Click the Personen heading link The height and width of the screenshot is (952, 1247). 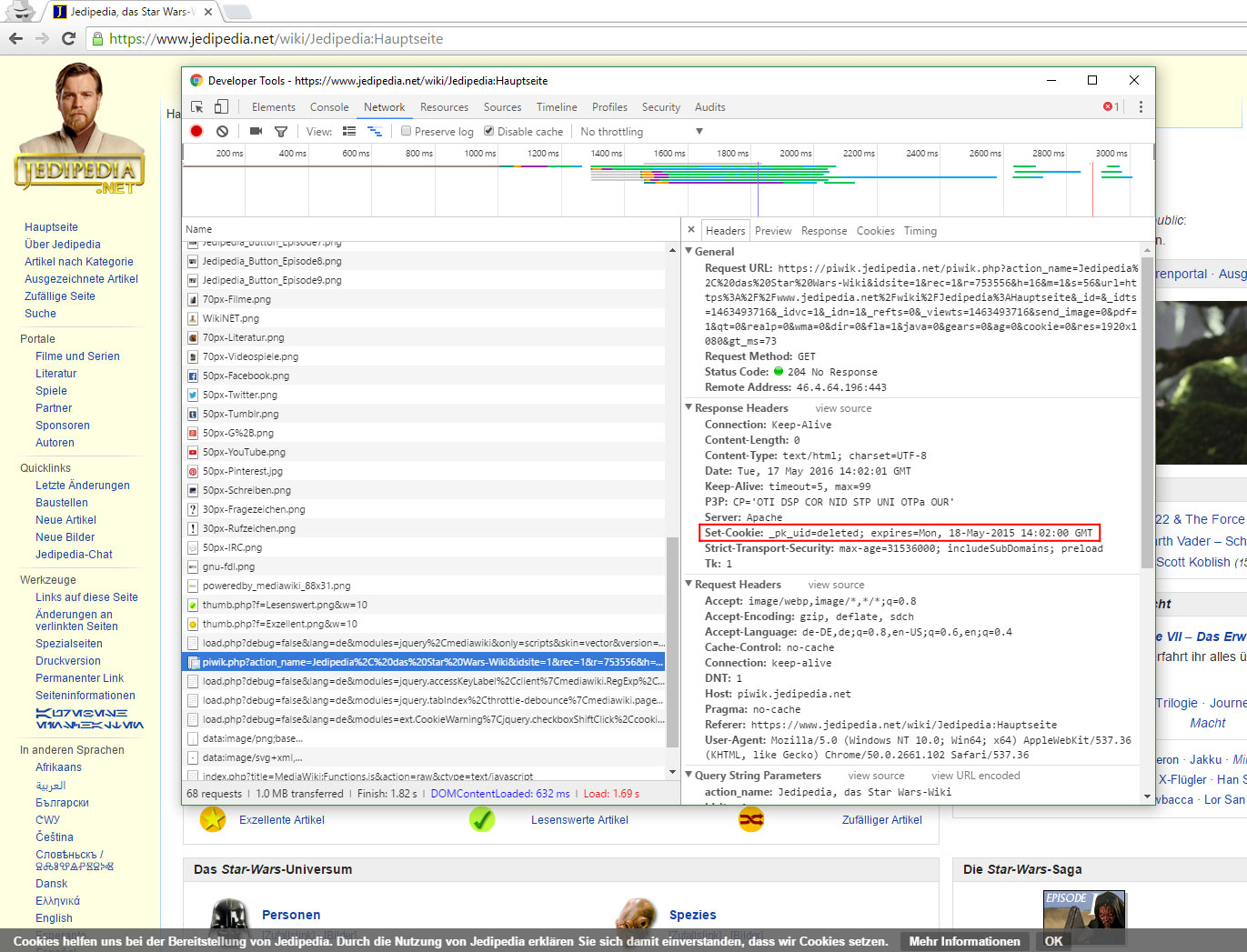(291, 915)
